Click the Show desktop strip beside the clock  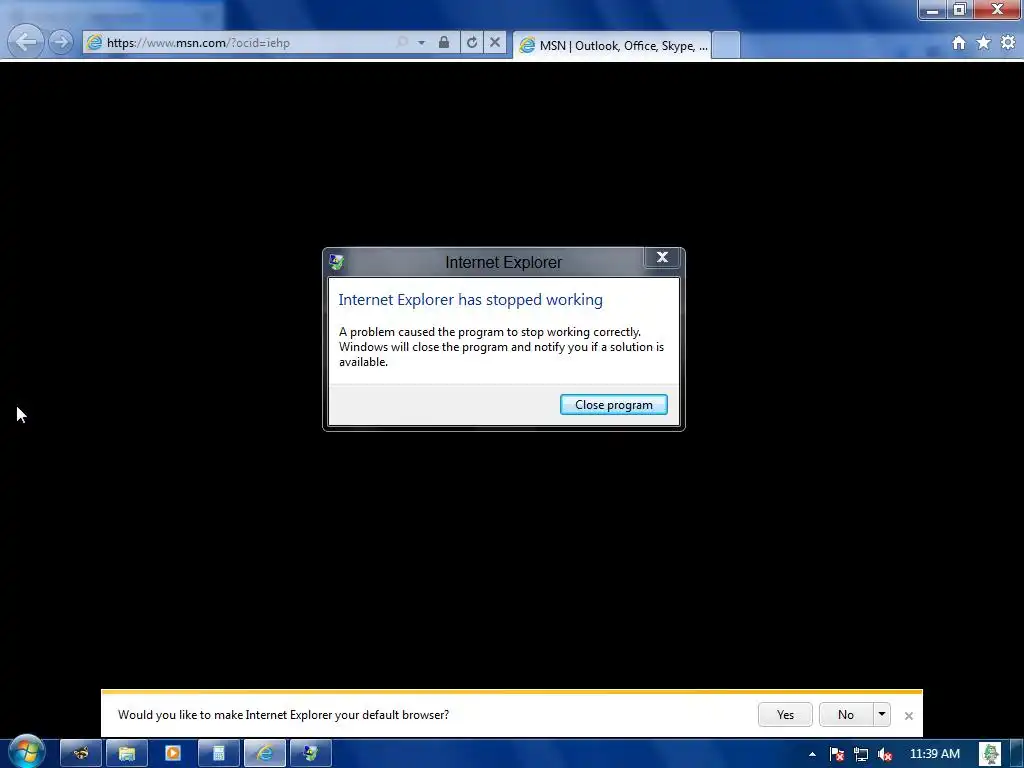[1016, 754]
